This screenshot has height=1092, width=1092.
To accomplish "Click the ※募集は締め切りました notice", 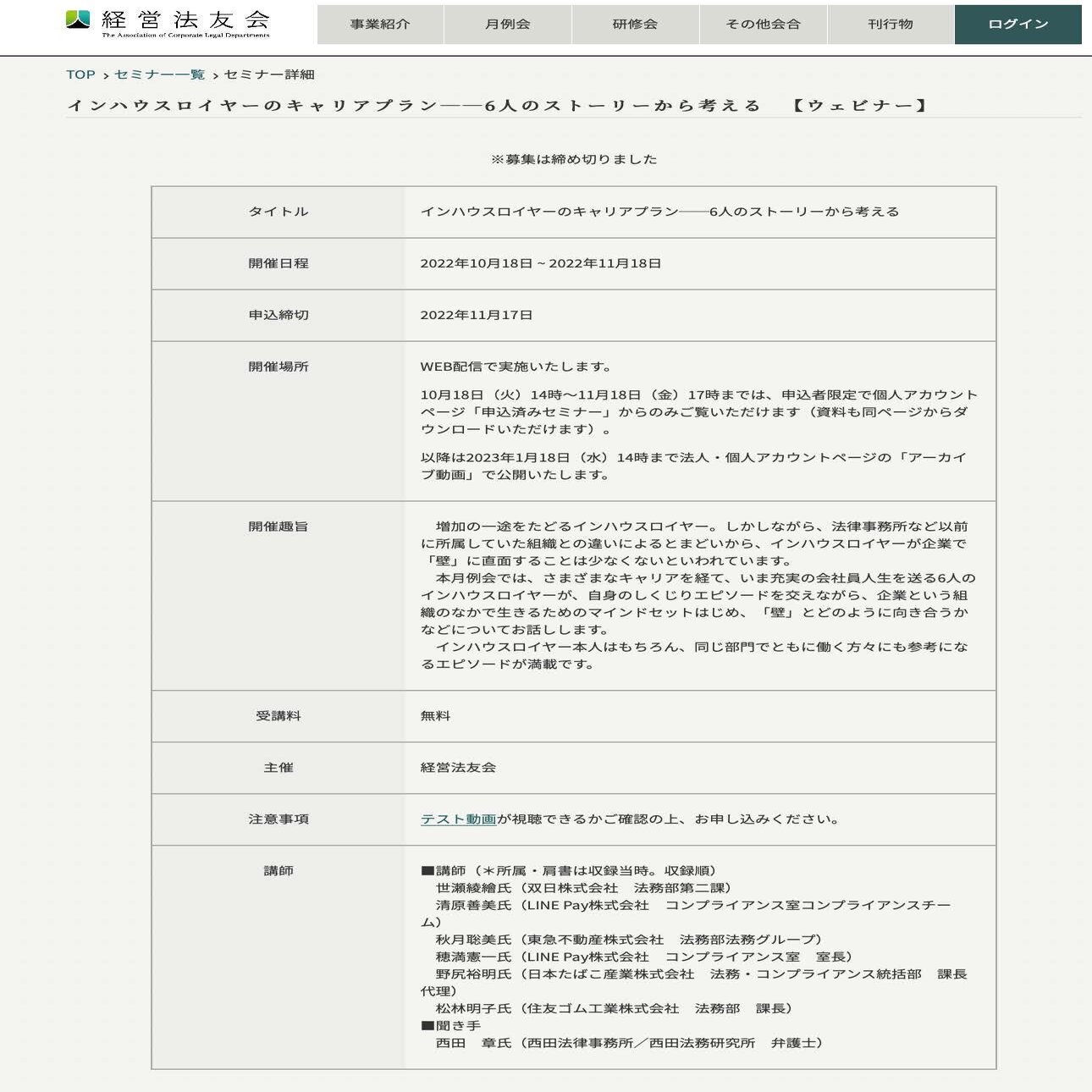I will click(x=574, y=159).
